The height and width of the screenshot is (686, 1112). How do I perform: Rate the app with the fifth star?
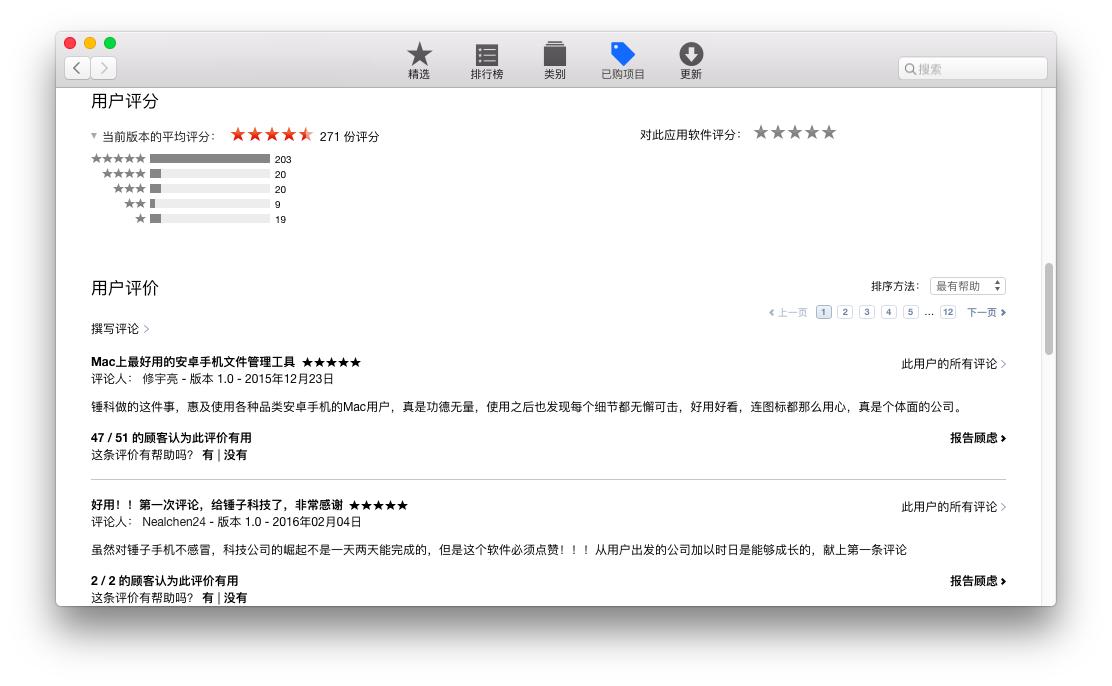(x=829, y=131)
